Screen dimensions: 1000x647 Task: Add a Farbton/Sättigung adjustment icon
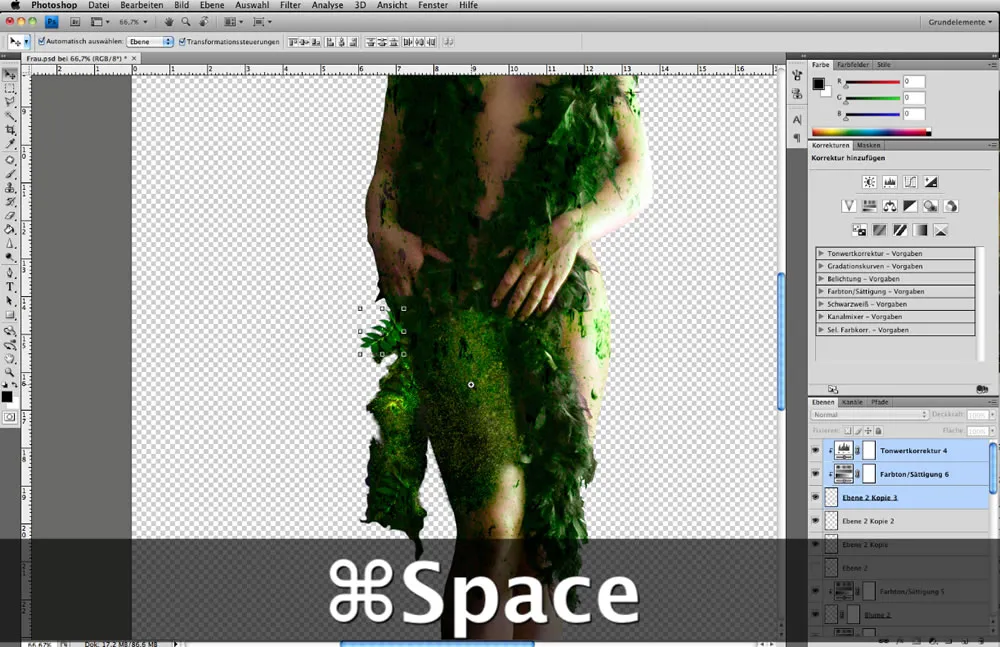pos(869,205)
